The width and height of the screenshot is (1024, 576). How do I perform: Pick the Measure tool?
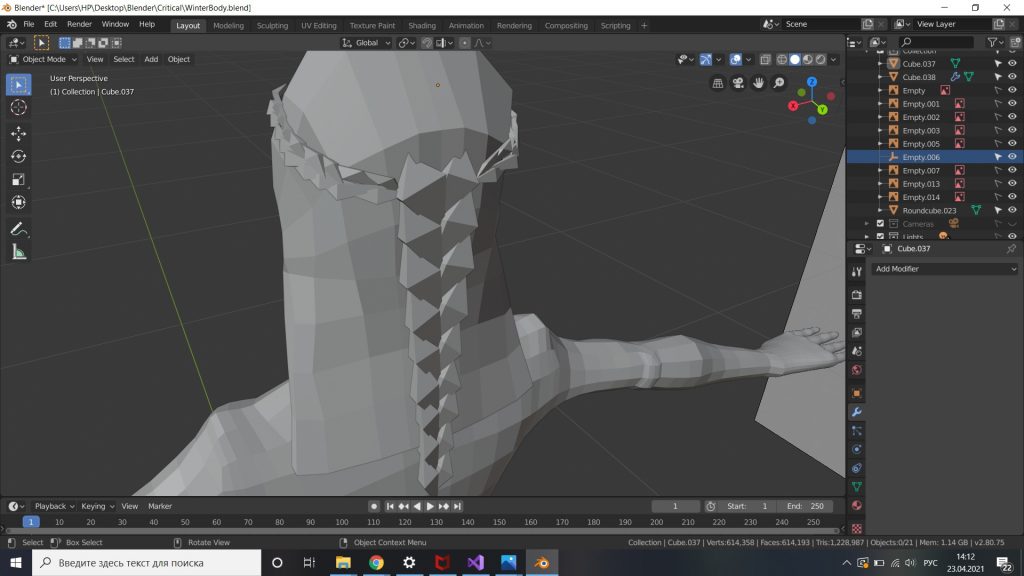[x=18, y=253]
